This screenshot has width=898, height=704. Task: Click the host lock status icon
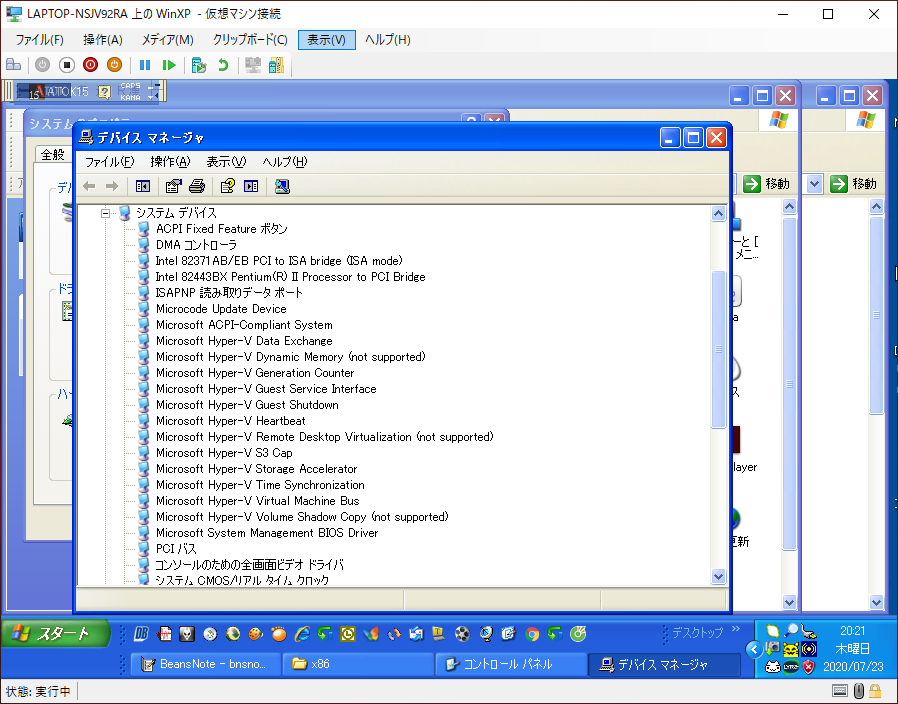[x=875, y=691]
